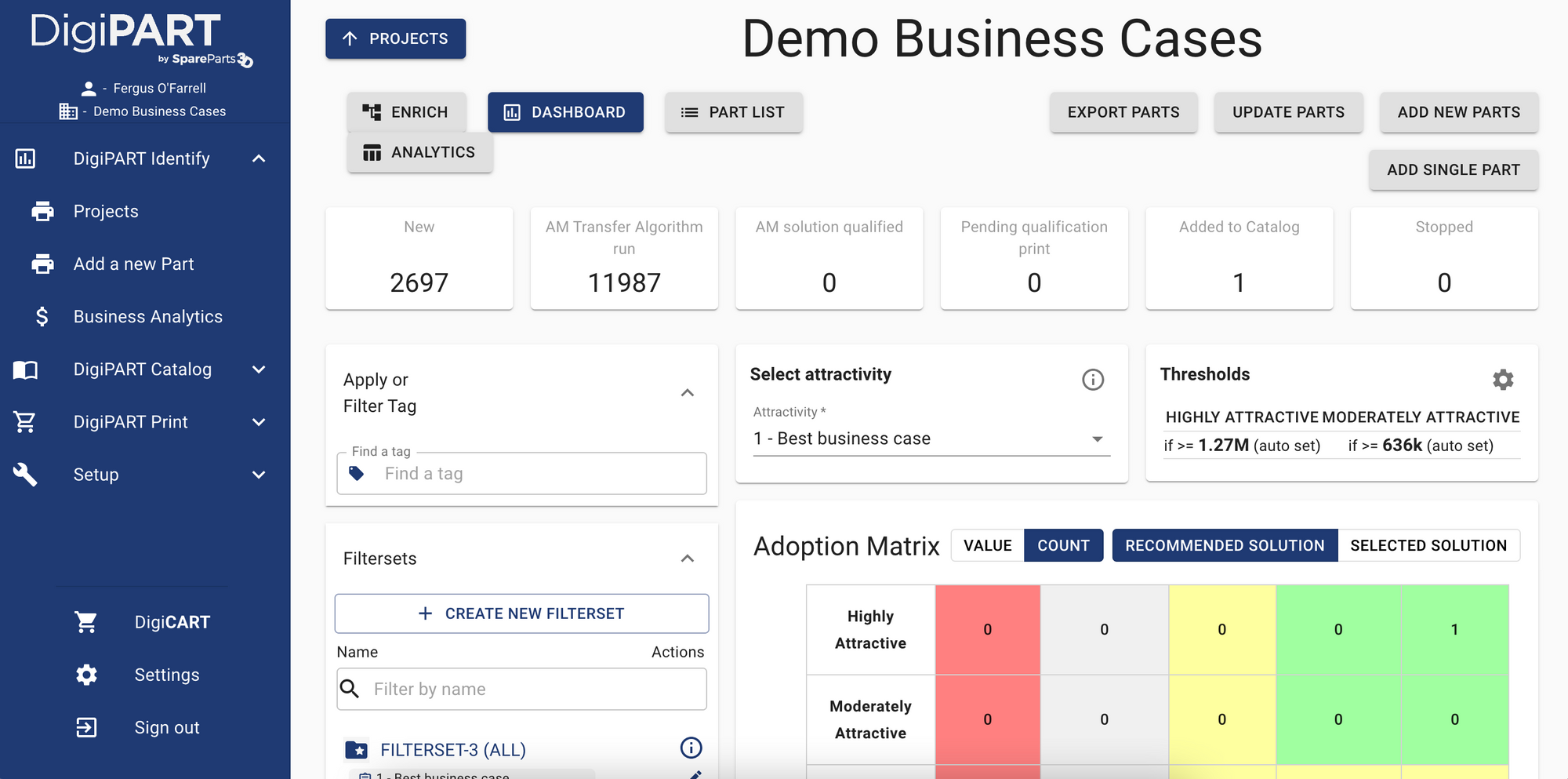Image resolution: width=1568 pixels, height=779 pixels.
Task: Click the Find a tag input field
Action: pos(541,474)
